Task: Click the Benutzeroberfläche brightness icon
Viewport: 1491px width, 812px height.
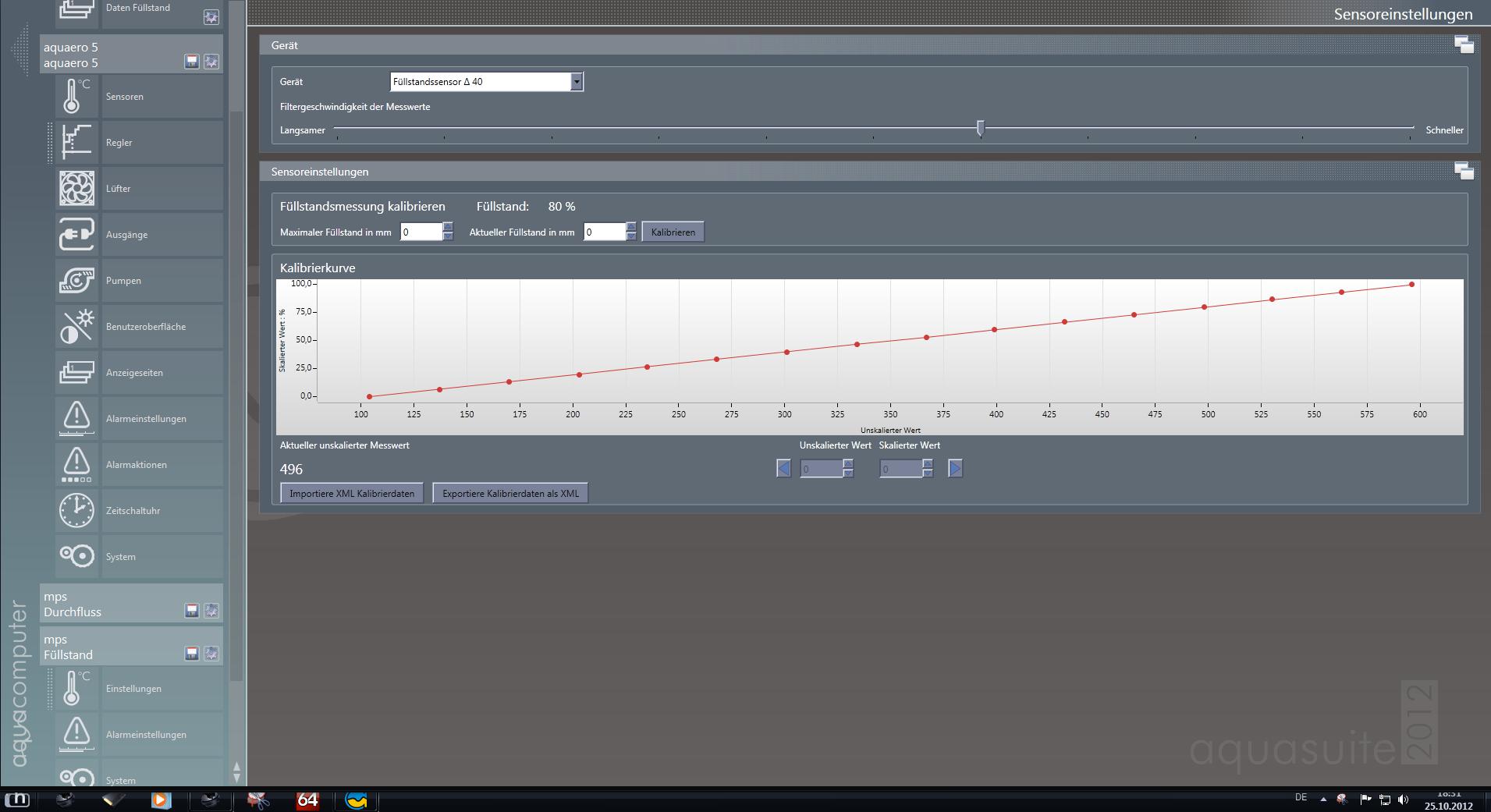Action: click(76, 327)
